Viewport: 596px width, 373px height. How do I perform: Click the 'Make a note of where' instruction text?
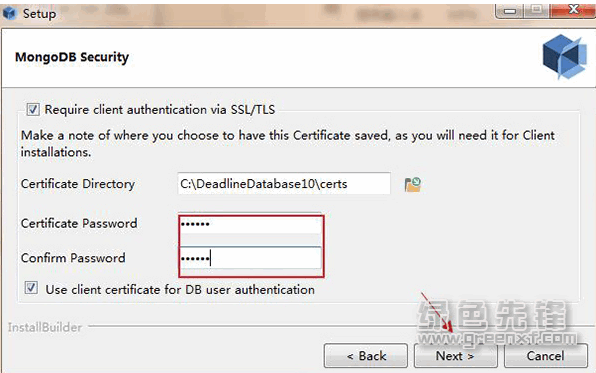click(288, 144)
